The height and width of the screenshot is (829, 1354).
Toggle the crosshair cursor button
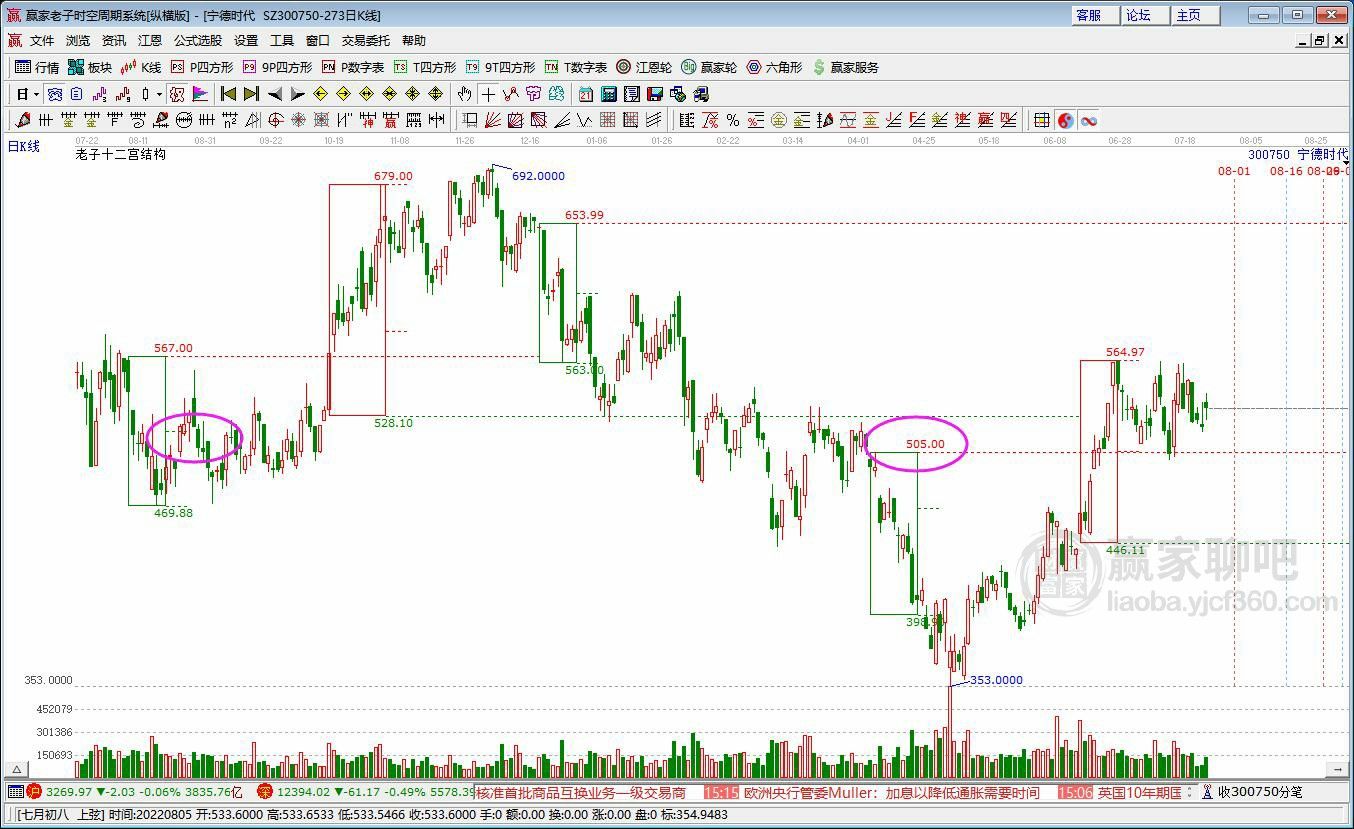coord(488,94)
